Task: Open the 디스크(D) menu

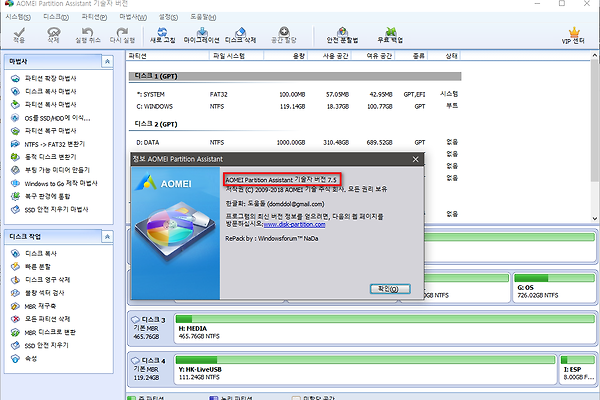Action: [x=56, y=17]
